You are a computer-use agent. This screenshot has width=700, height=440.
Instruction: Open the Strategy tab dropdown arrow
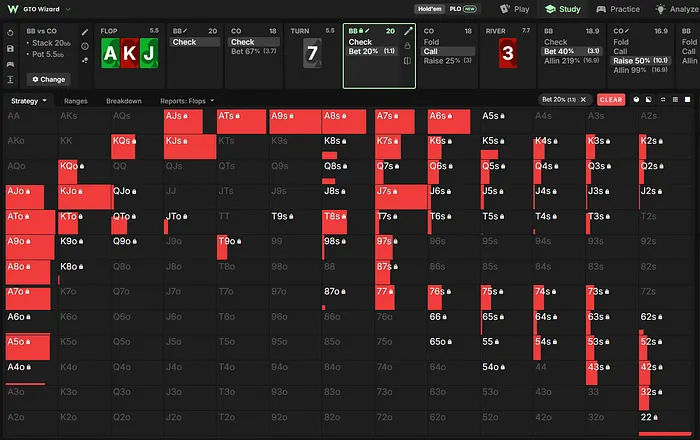45,101
